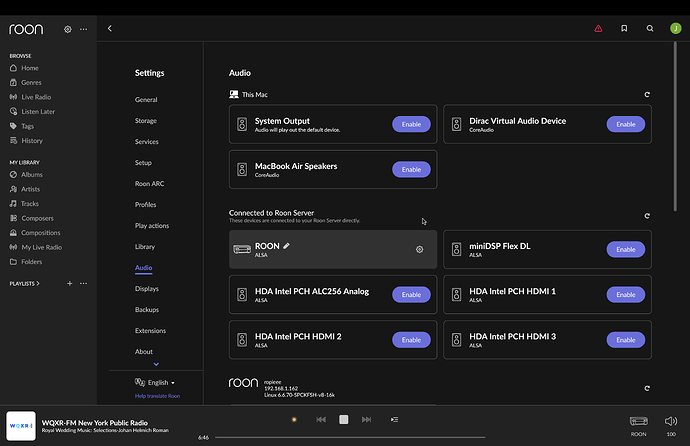Viewport: 690px width, 446px height.
Task: Open Displays settings tab
Action: coord(147,289)
